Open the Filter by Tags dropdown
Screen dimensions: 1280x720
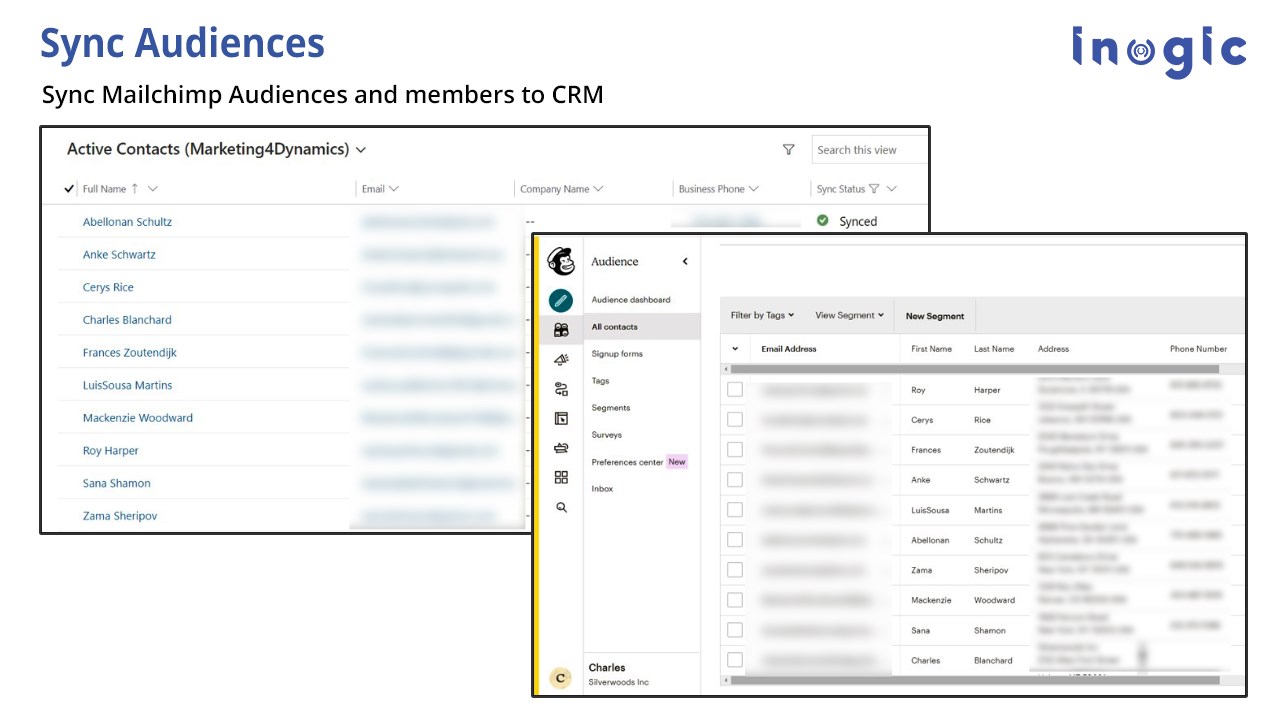coord(762,315)
